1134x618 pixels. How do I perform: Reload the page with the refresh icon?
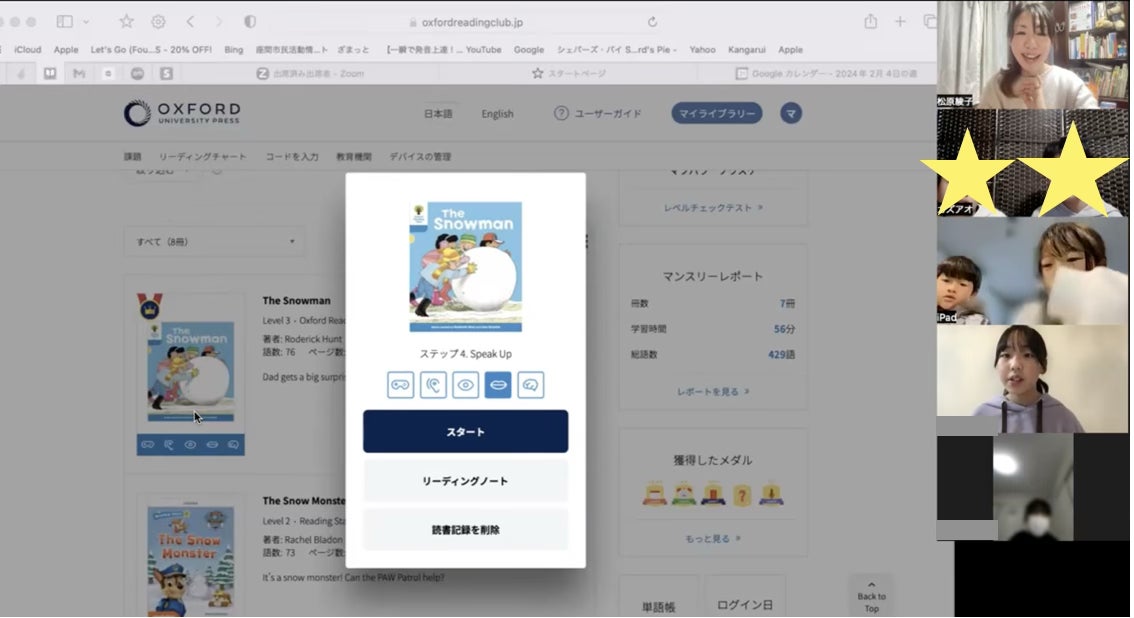click(x=652, y=22)
